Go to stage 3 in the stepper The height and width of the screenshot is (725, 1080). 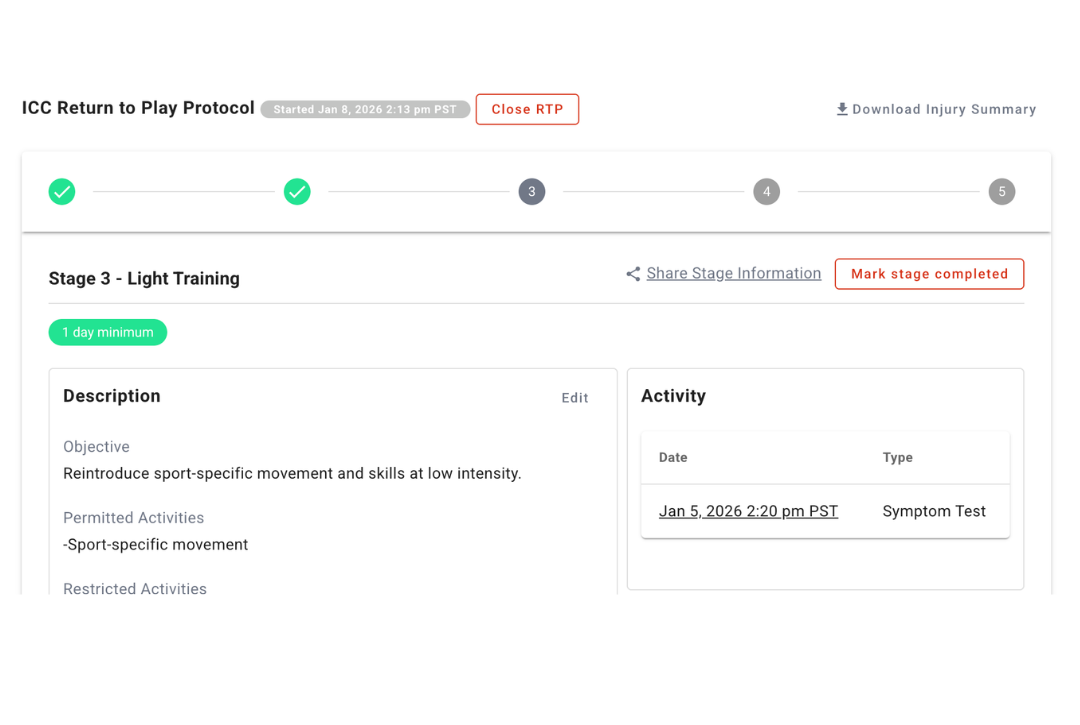click(532, 192)
